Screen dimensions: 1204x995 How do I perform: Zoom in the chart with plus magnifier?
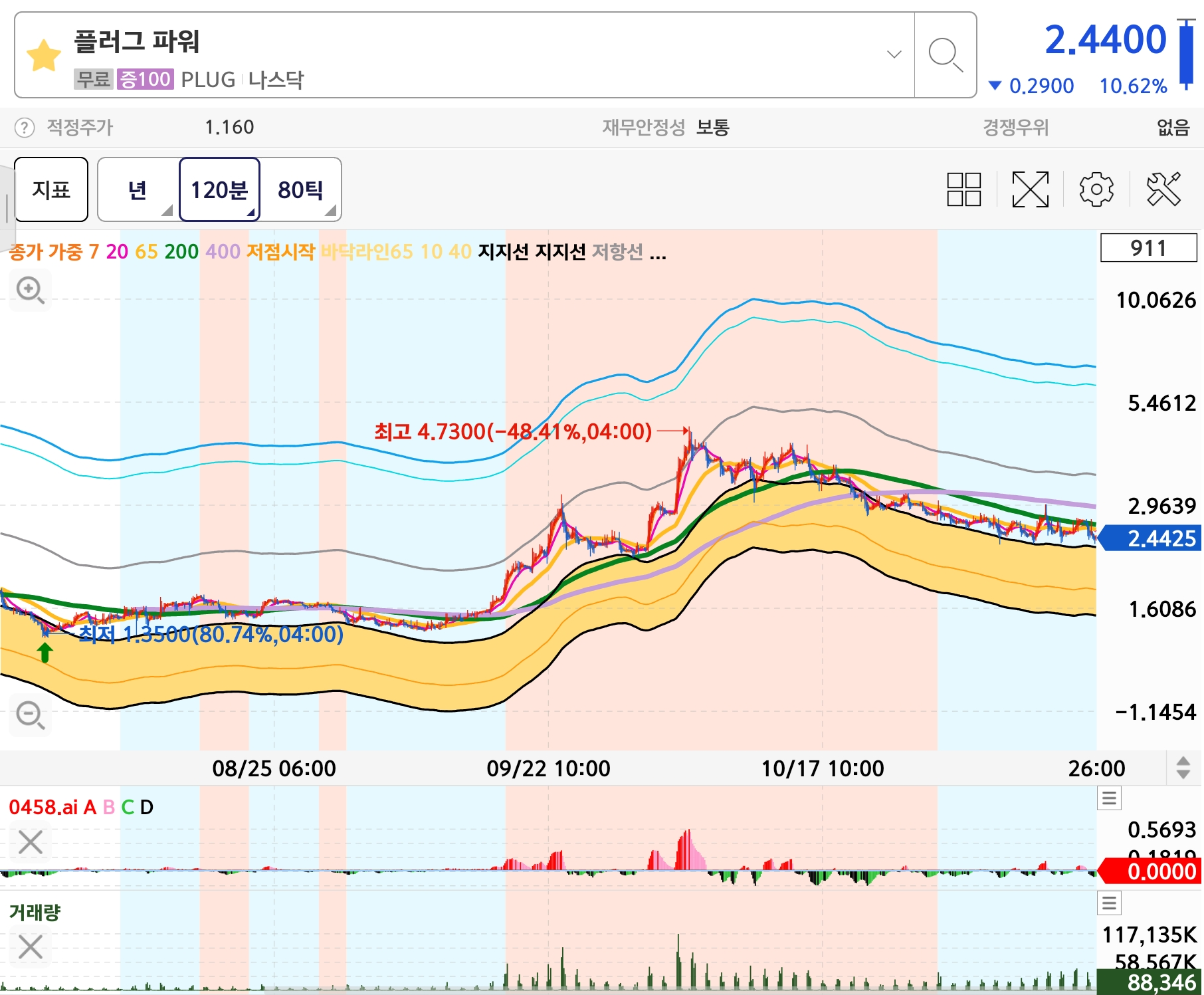[x=31, y=290]
